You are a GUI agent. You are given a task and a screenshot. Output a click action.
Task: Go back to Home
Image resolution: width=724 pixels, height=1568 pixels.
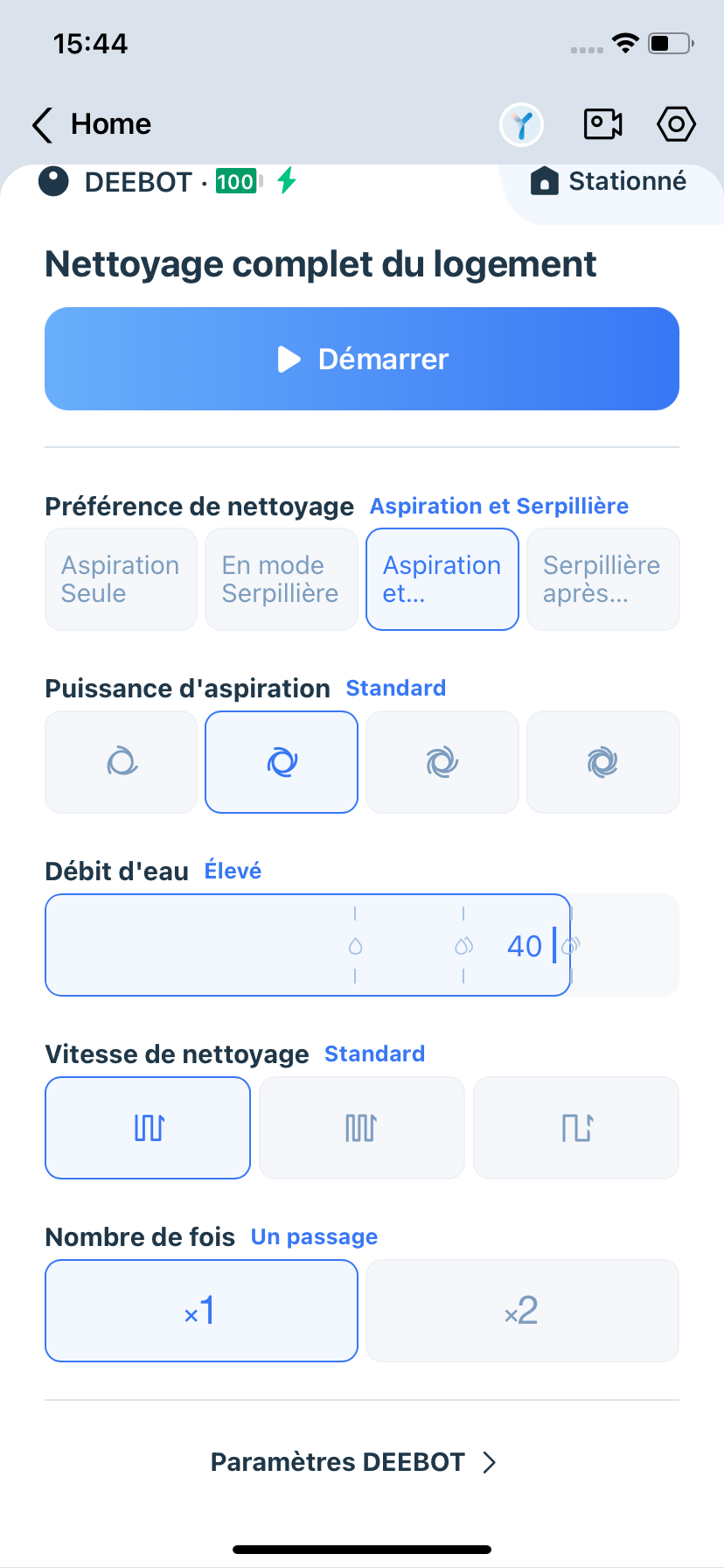click(92, 124)
